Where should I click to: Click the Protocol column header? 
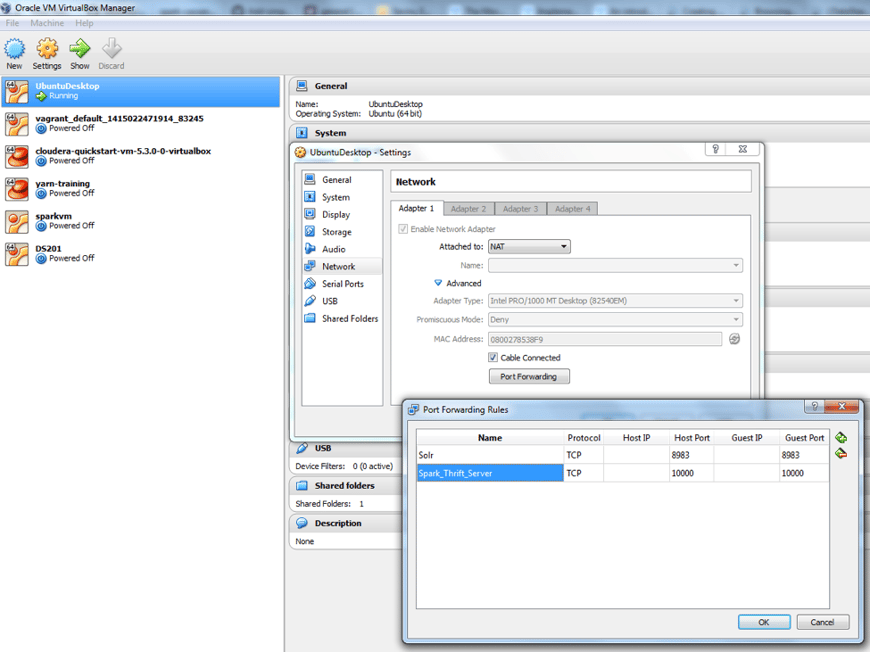584,437
